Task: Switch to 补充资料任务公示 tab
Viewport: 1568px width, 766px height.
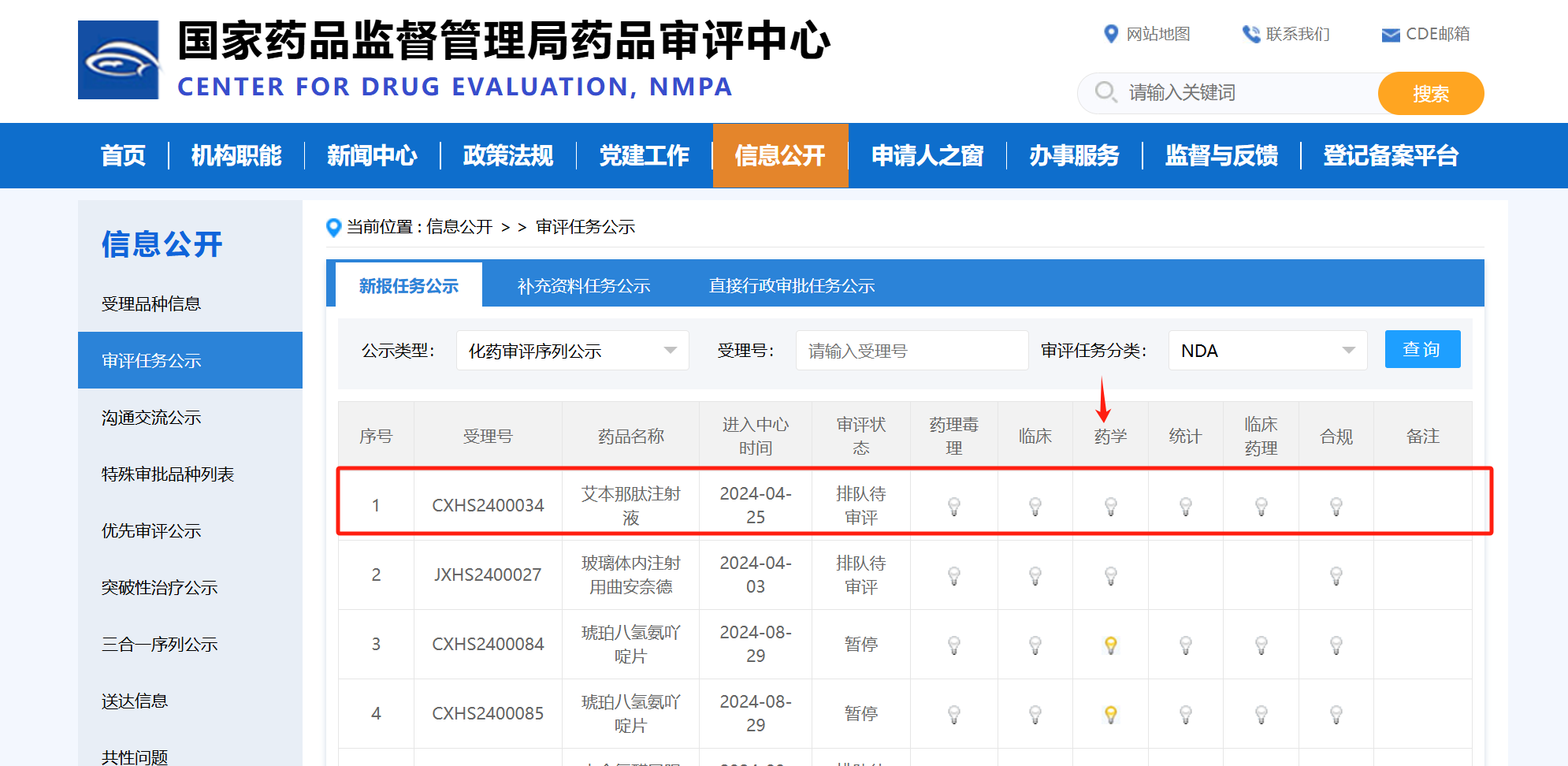Action: click(x=584, y=285)
